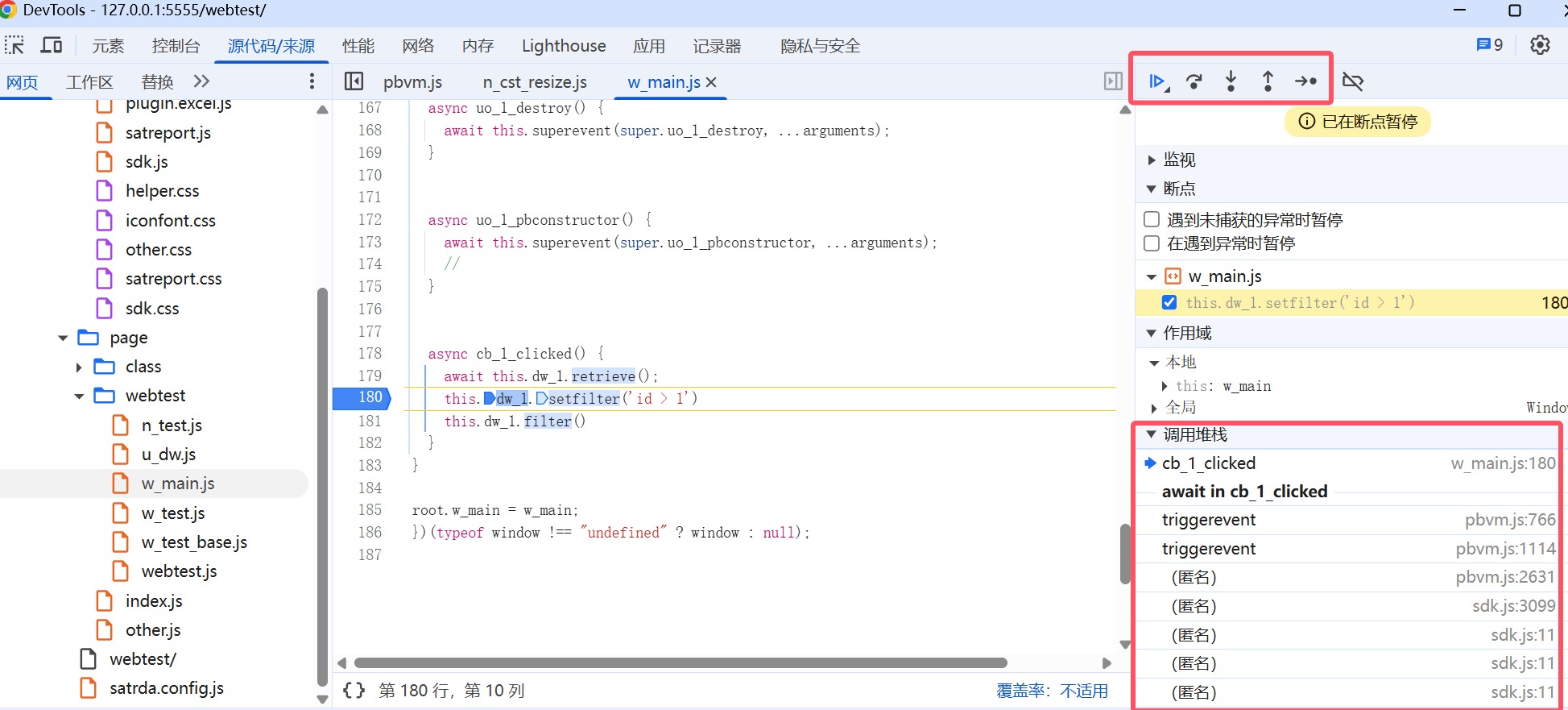Expand the 监视 watch section

[x=1152, y=160]
